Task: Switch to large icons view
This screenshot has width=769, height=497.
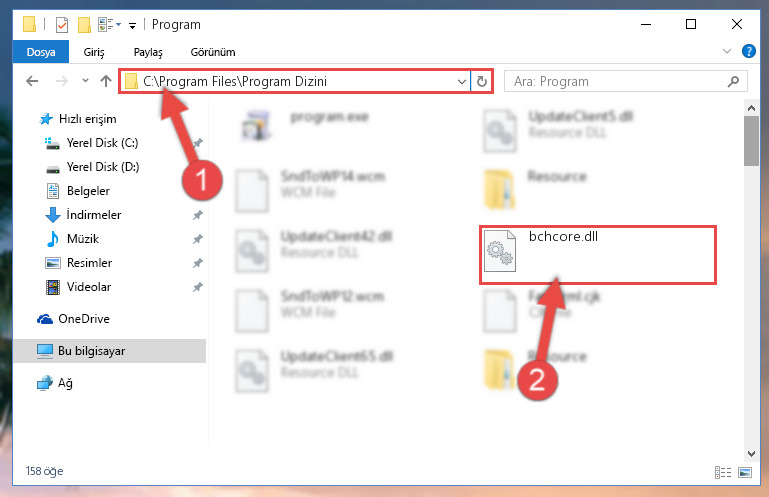Action: [745, 472]
